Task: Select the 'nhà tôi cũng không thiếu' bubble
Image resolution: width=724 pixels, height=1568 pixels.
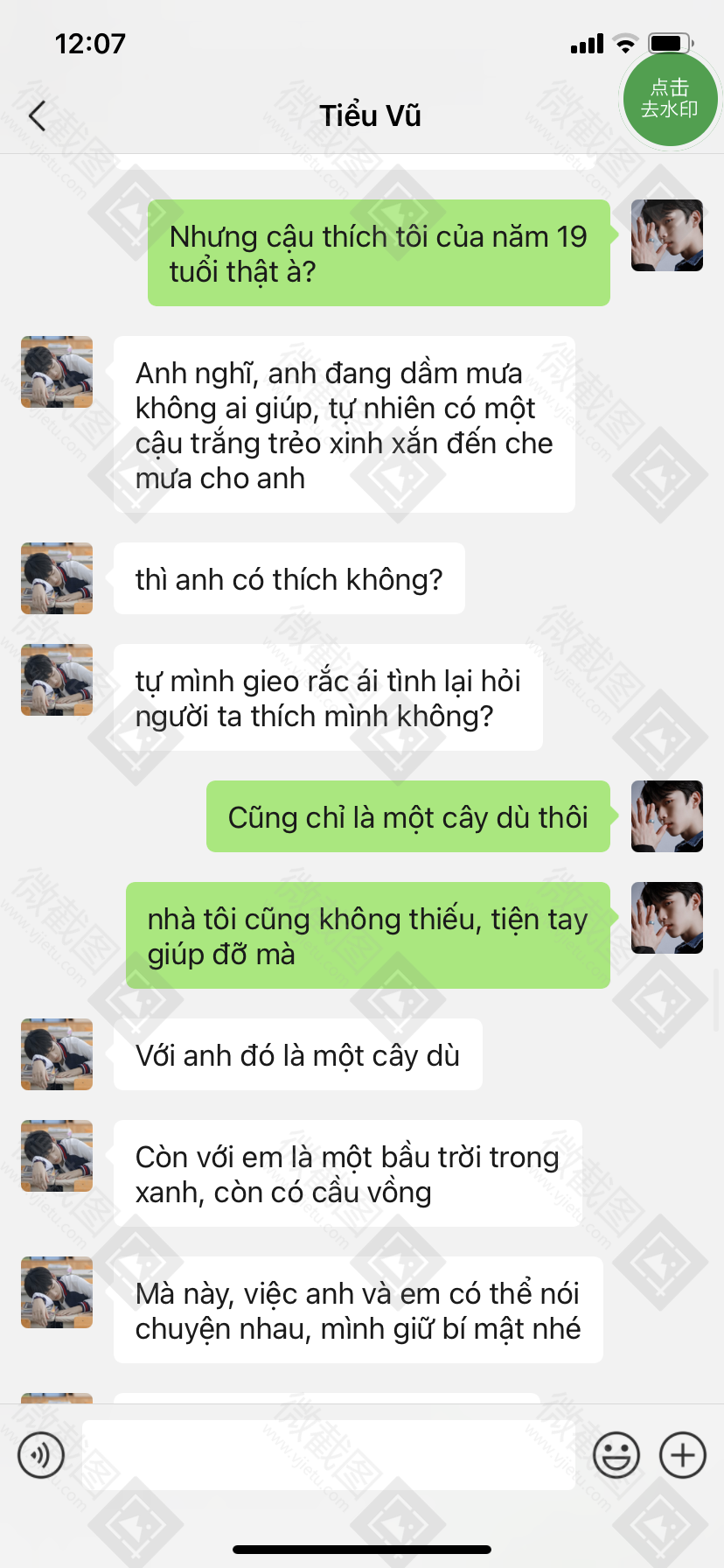Action: point(368,935)
